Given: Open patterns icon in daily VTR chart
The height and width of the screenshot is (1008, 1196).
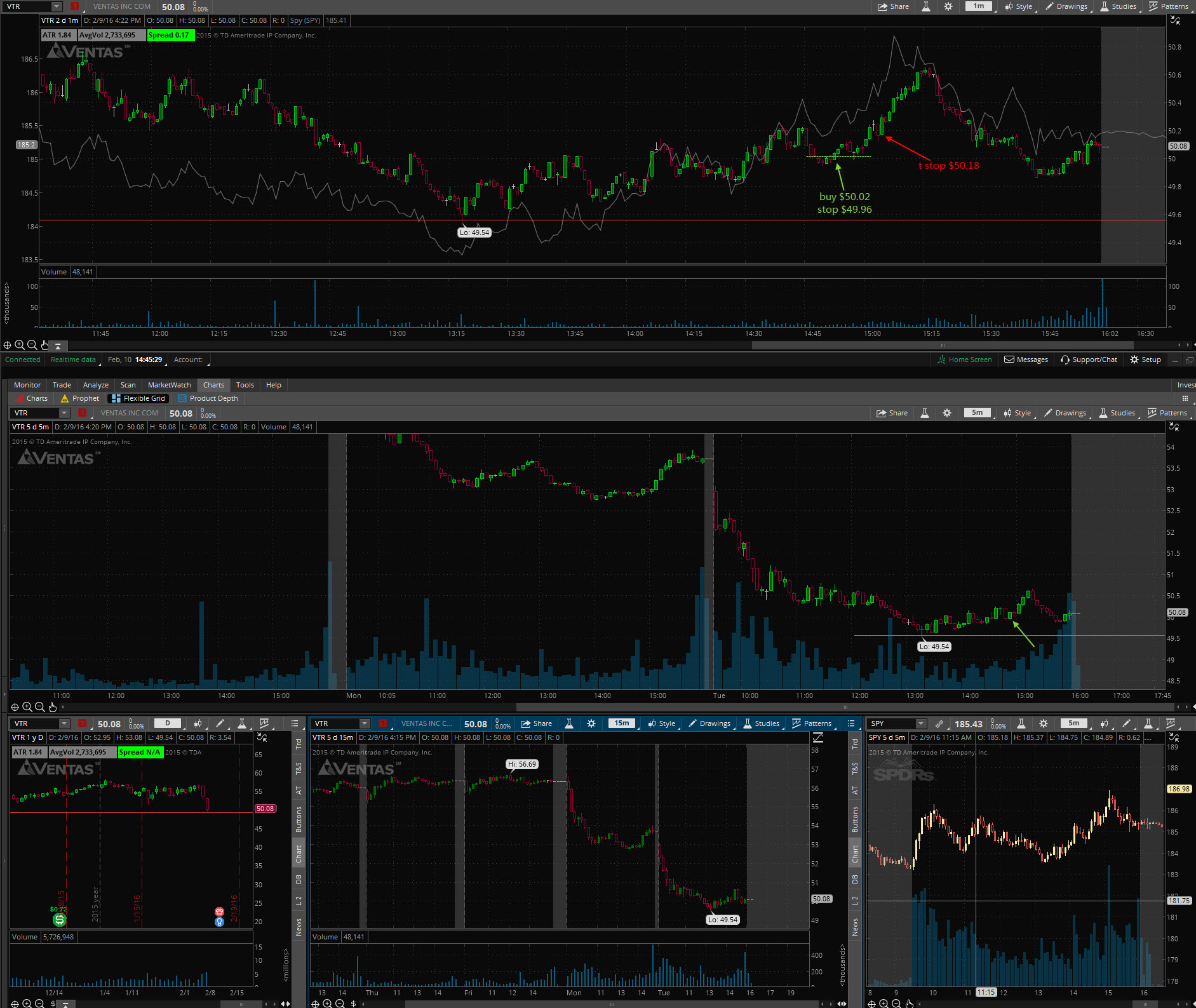Looking at the screenshot, I should (x=264, y=723).
